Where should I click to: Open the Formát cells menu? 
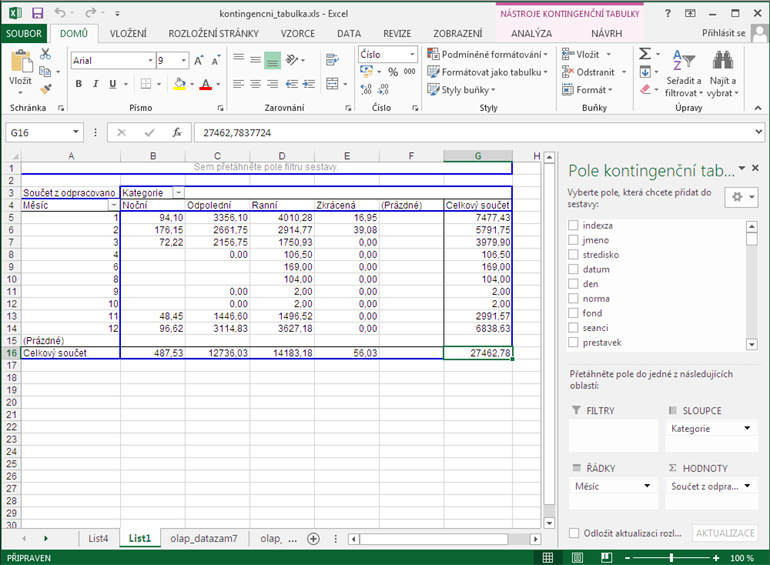click(x=587, y=90)
